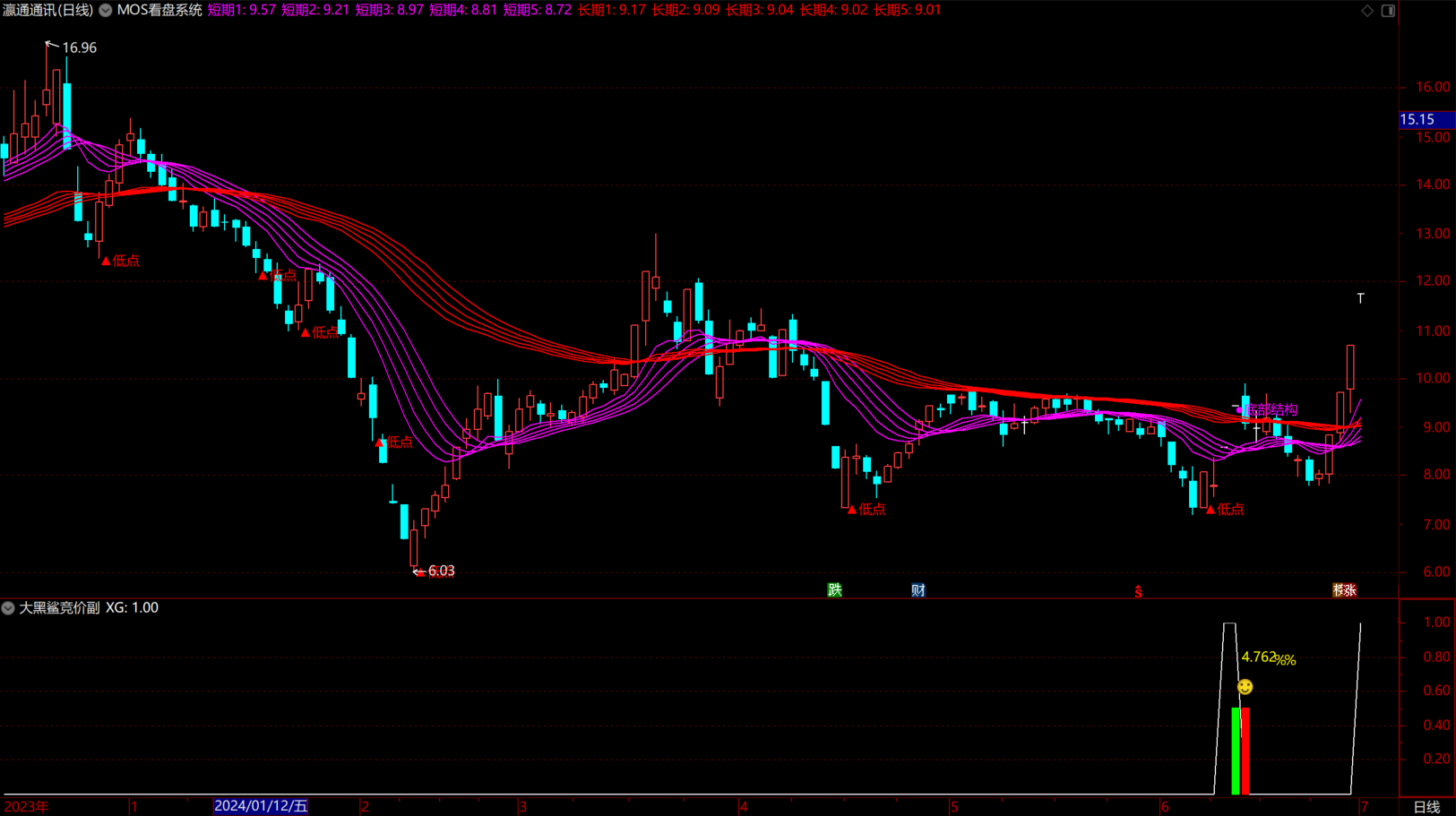Image resolution: width=1456 pixels, height=816 pixels.
Task: Click month 6 on the time axis
Action: point(1165,807)
